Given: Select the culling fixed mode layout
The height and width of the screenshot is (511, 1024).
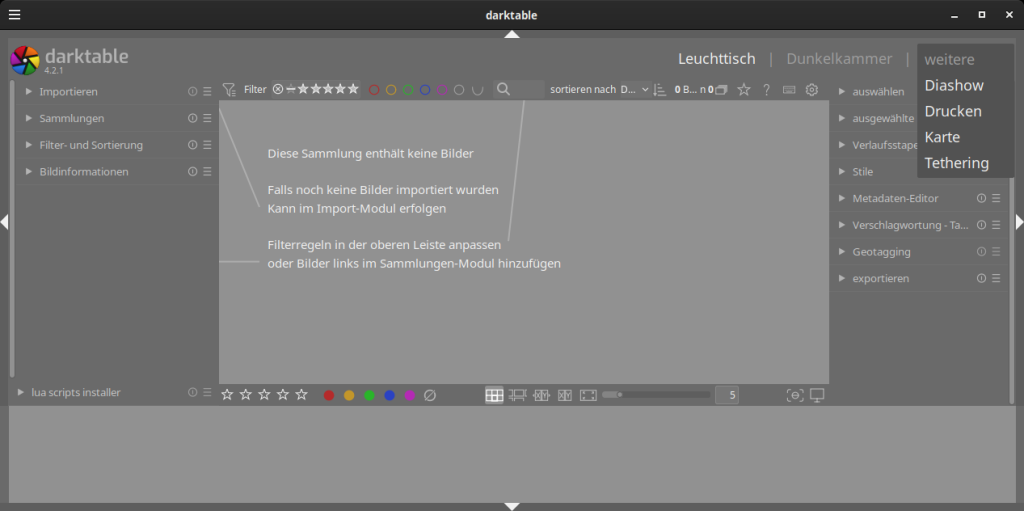Looking at the screenshot, I should coord(541,395).
